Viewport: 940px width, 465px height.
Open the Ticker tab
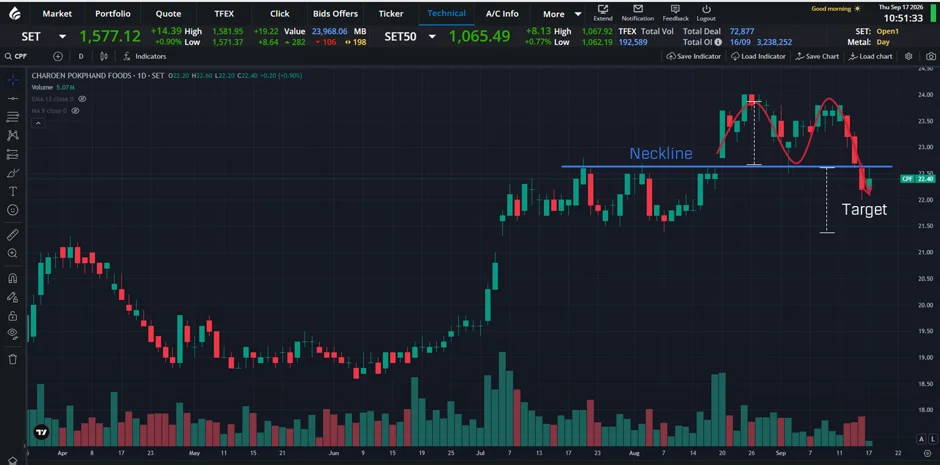coord(391,14)
